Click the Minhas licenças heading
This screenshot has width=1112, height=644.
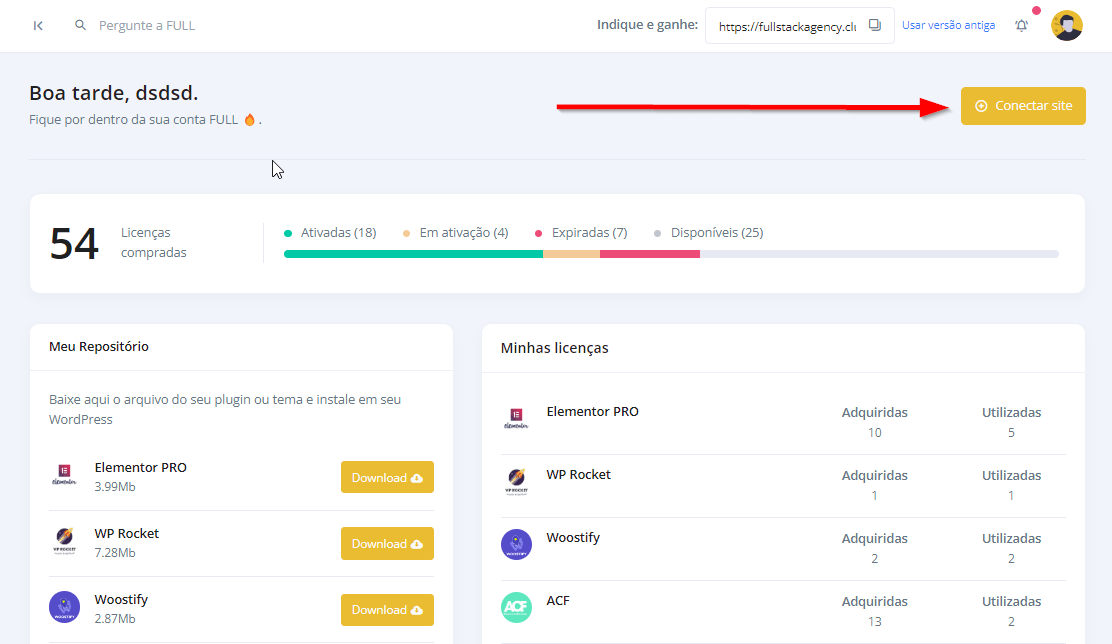pyautogui.click(x=555, y=348)
